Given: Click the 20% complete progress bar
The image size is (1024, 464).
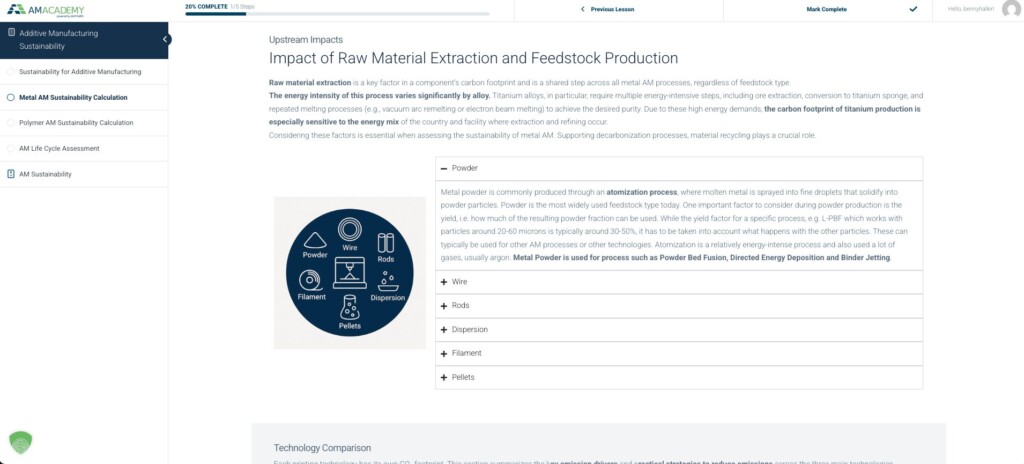Looking at the screenshot, I should pos(337,14).
